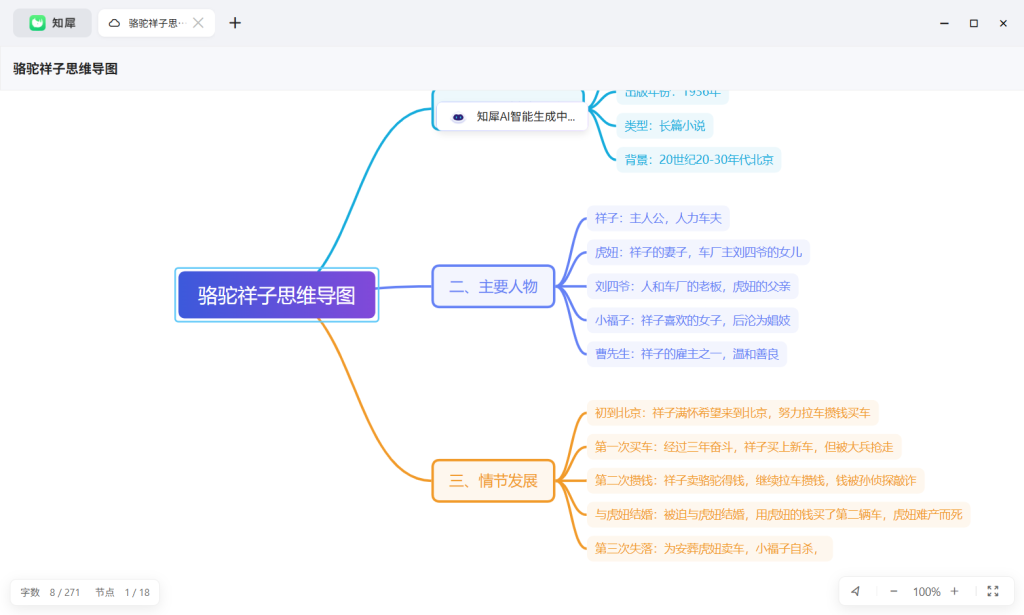Maximize the 知犀 window
Image resolution: width=1024 pixels, height=615 pixels.
(974, 23)
